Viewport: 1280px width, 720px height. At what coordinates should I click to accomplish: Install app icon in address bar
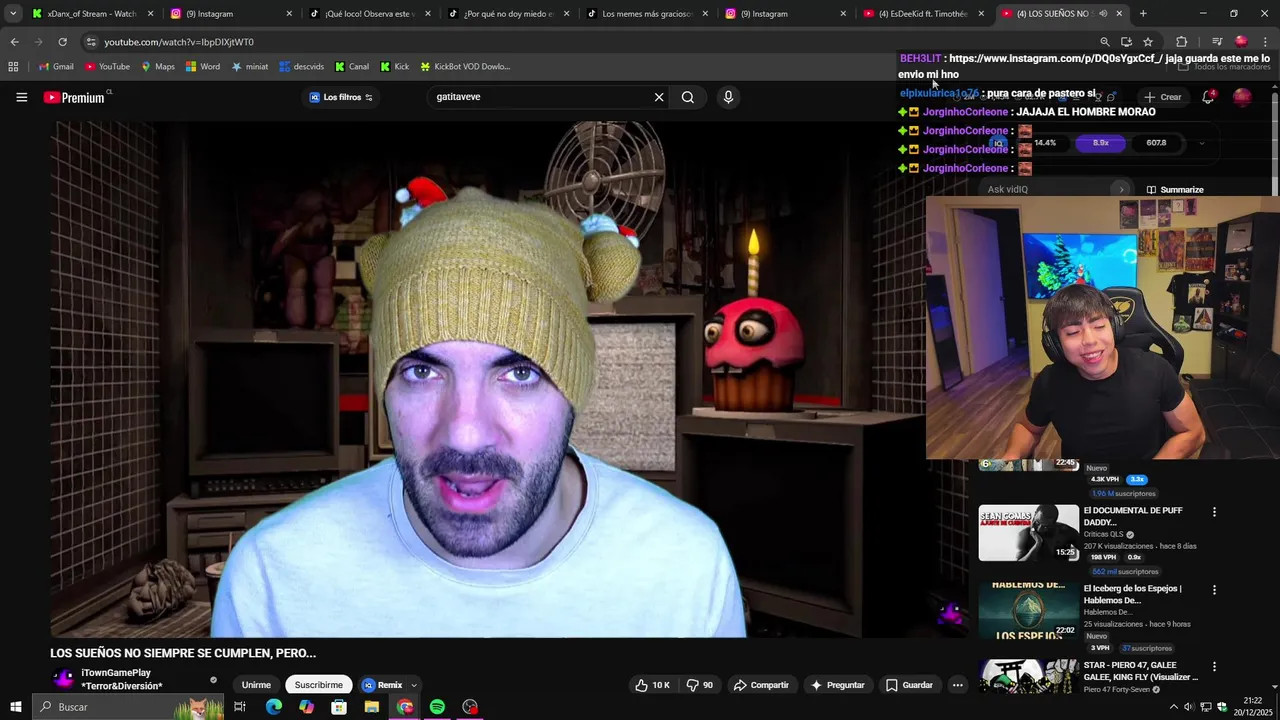coord(1126,42)
